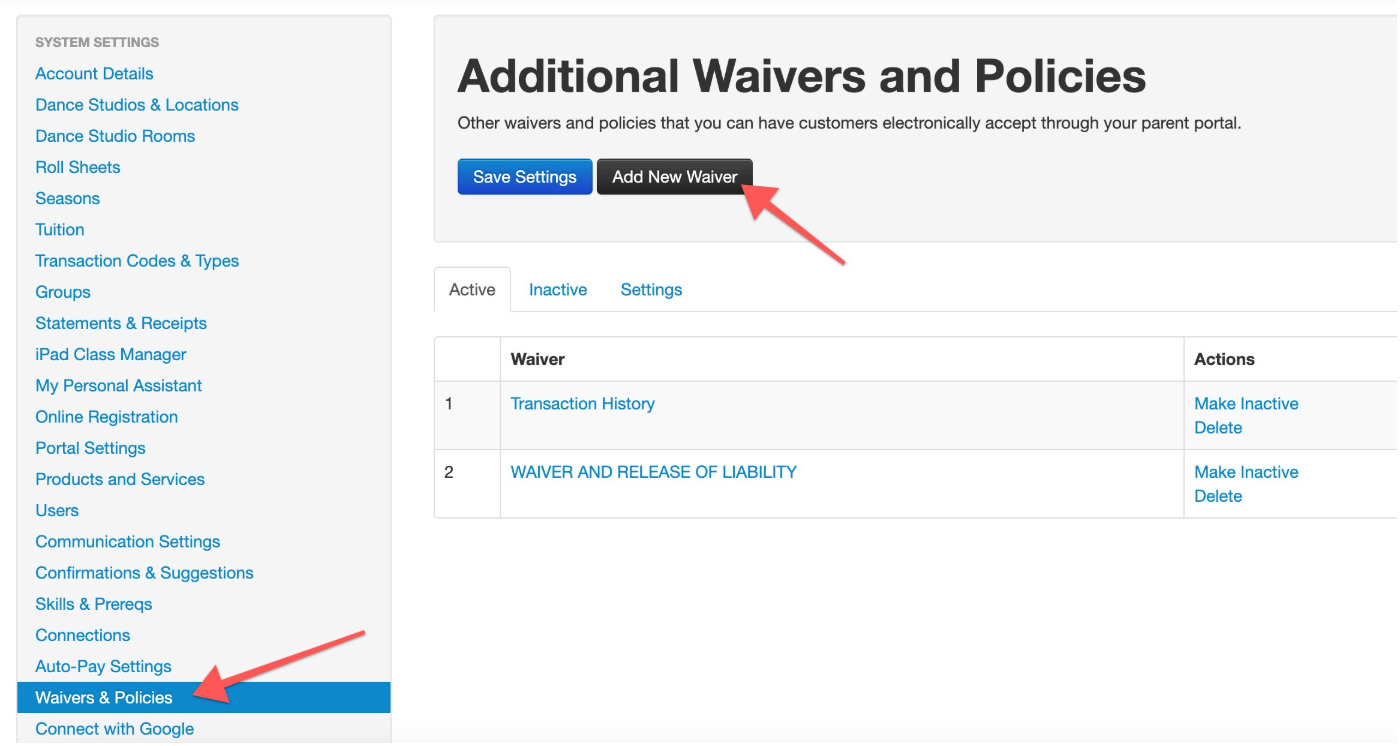Open Products and Services
The height and width of the screenshot is (746, 1400).
(120, 479)
